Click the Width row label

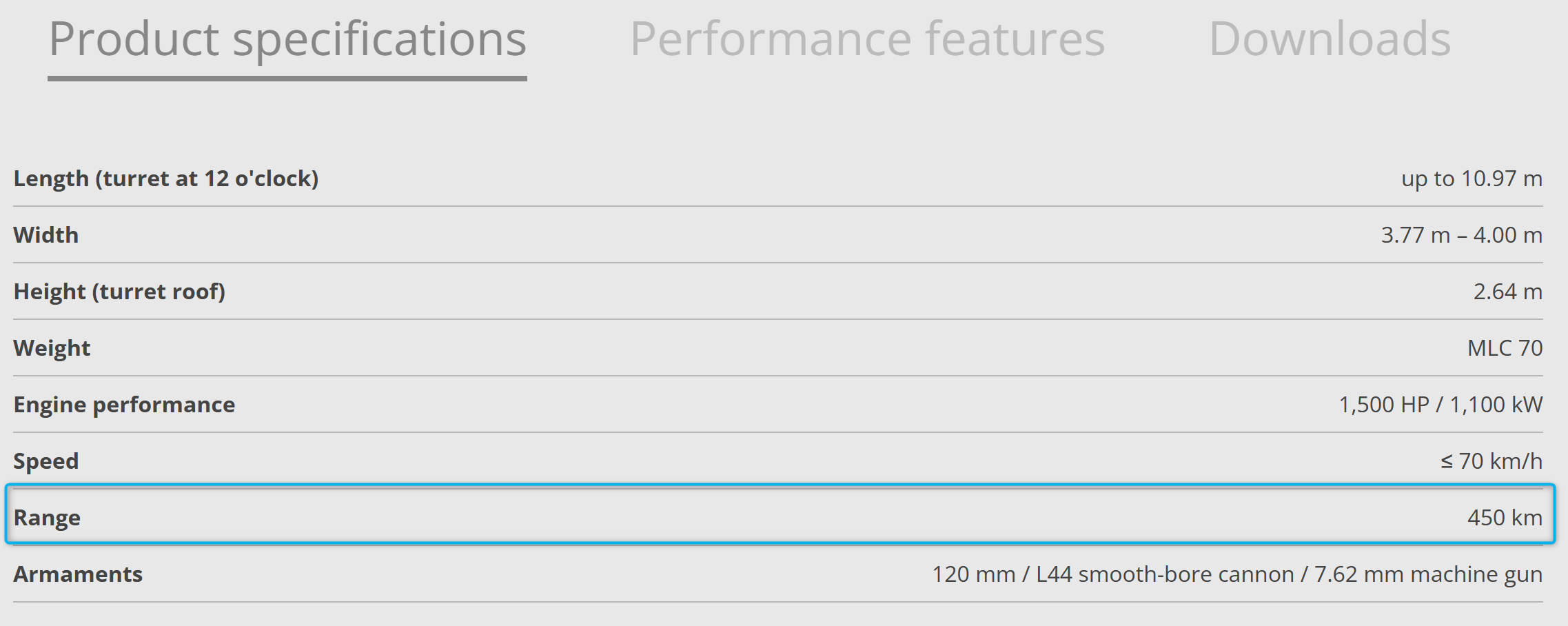(x=46, y=235)
